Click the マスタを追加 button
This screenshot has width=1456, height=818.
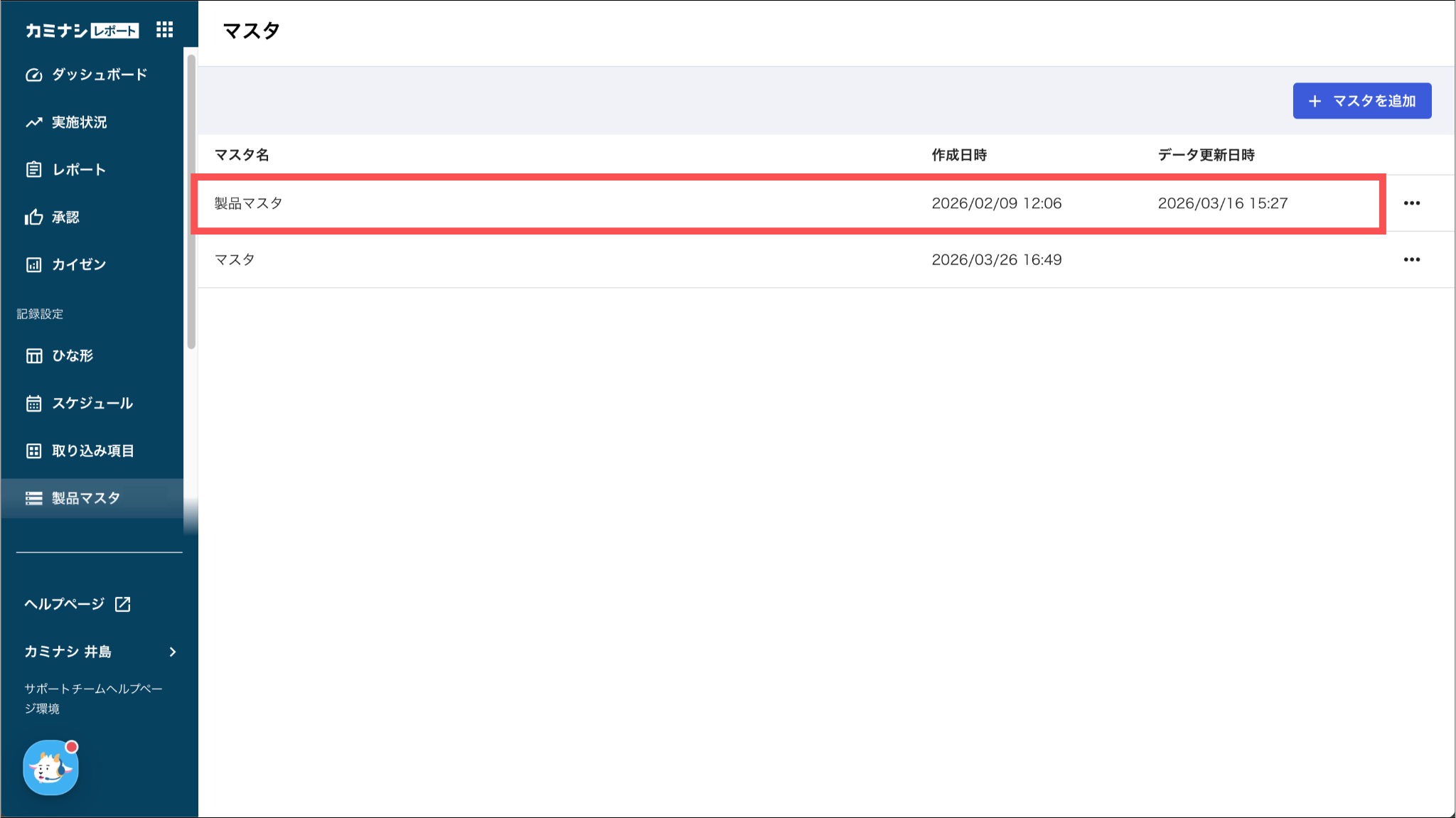click(1361, 101)
